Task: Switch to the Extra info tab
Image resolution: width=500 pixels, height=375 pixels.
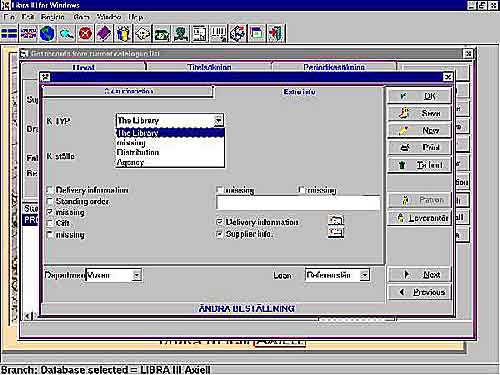Action: [x=299, y=92]
